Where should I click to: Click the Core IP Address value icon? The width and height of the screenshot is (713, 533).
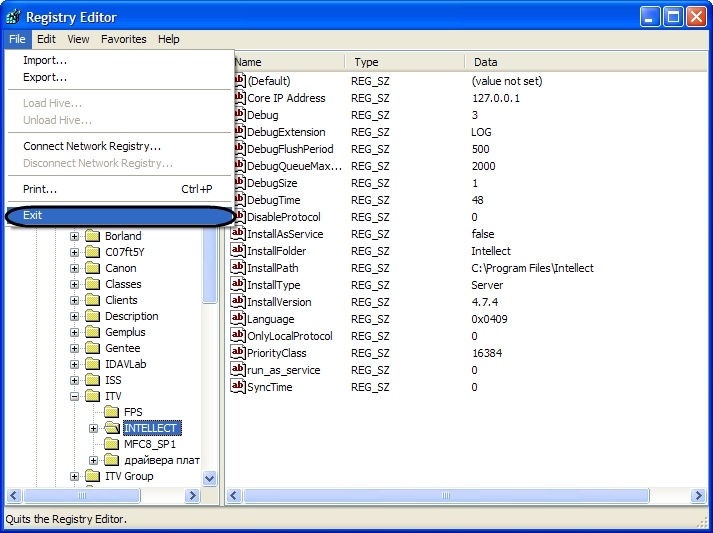239,98
